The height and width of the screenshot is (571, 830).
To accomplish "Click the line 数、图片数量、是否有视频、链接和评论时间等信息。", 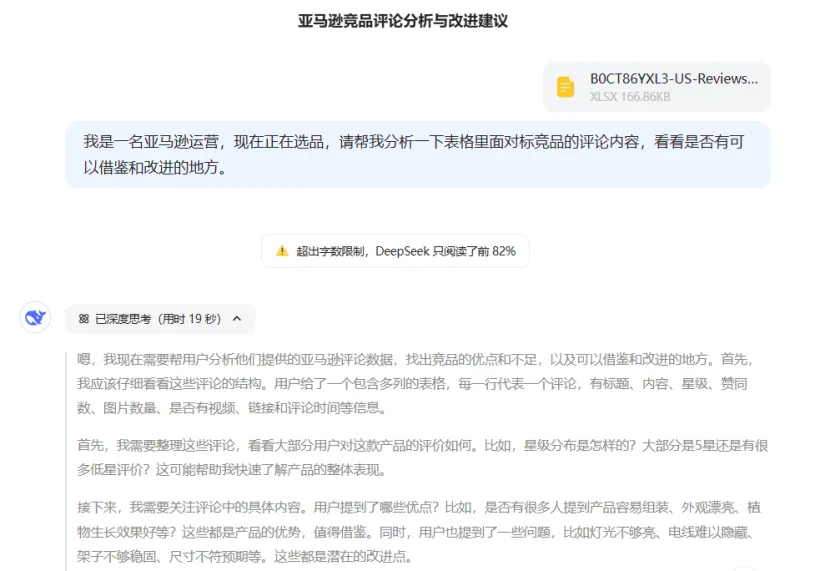I will pyautogui.click(x=231, y=408).
